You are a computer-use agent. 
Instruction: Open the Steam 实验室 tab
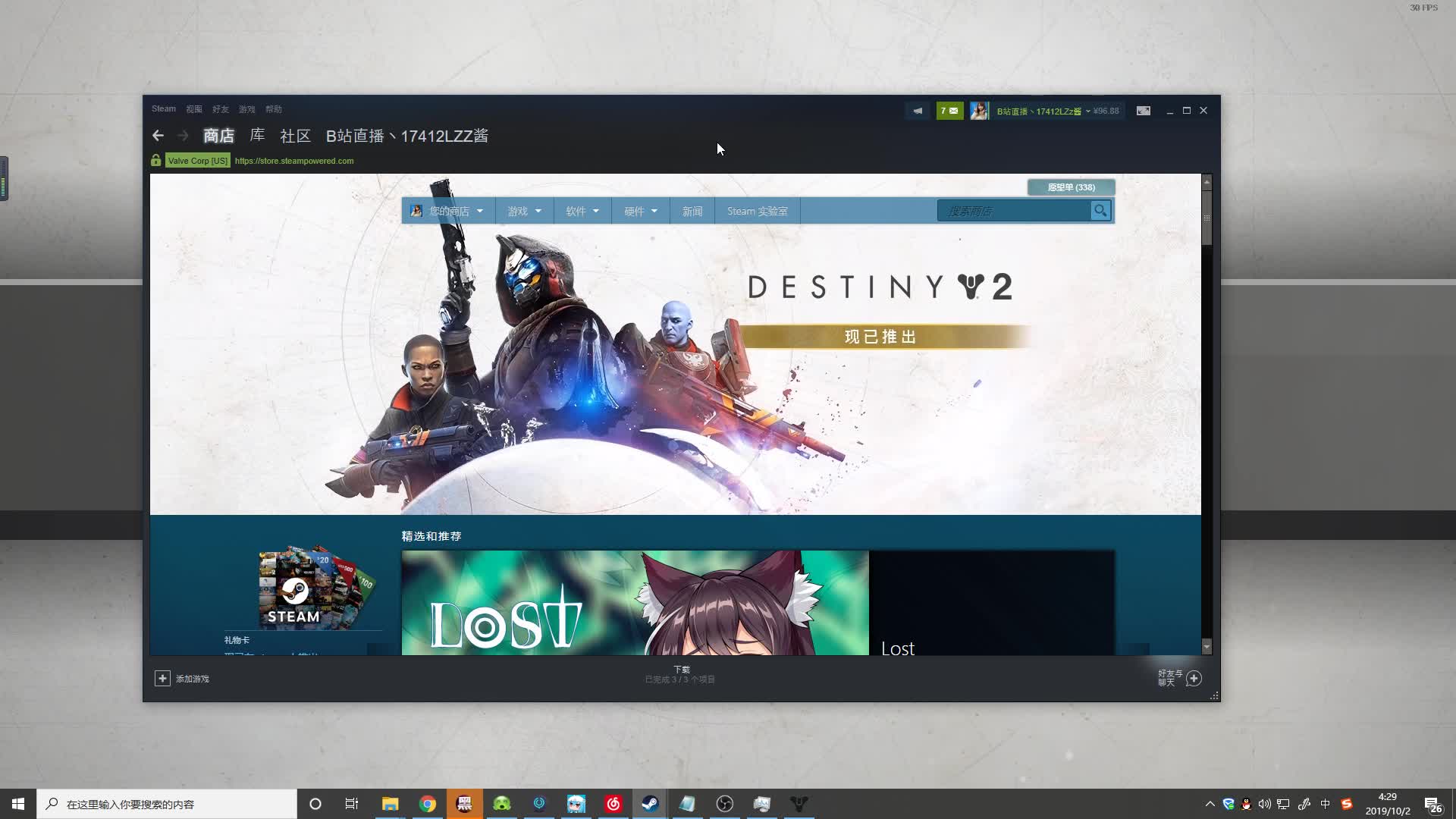[x=758, y=211]
